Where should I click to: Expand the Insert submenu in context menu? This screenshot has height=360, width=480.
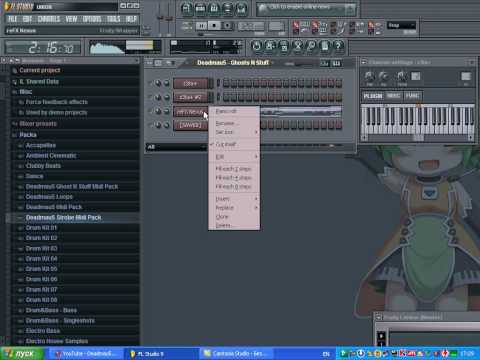(234, 199)
